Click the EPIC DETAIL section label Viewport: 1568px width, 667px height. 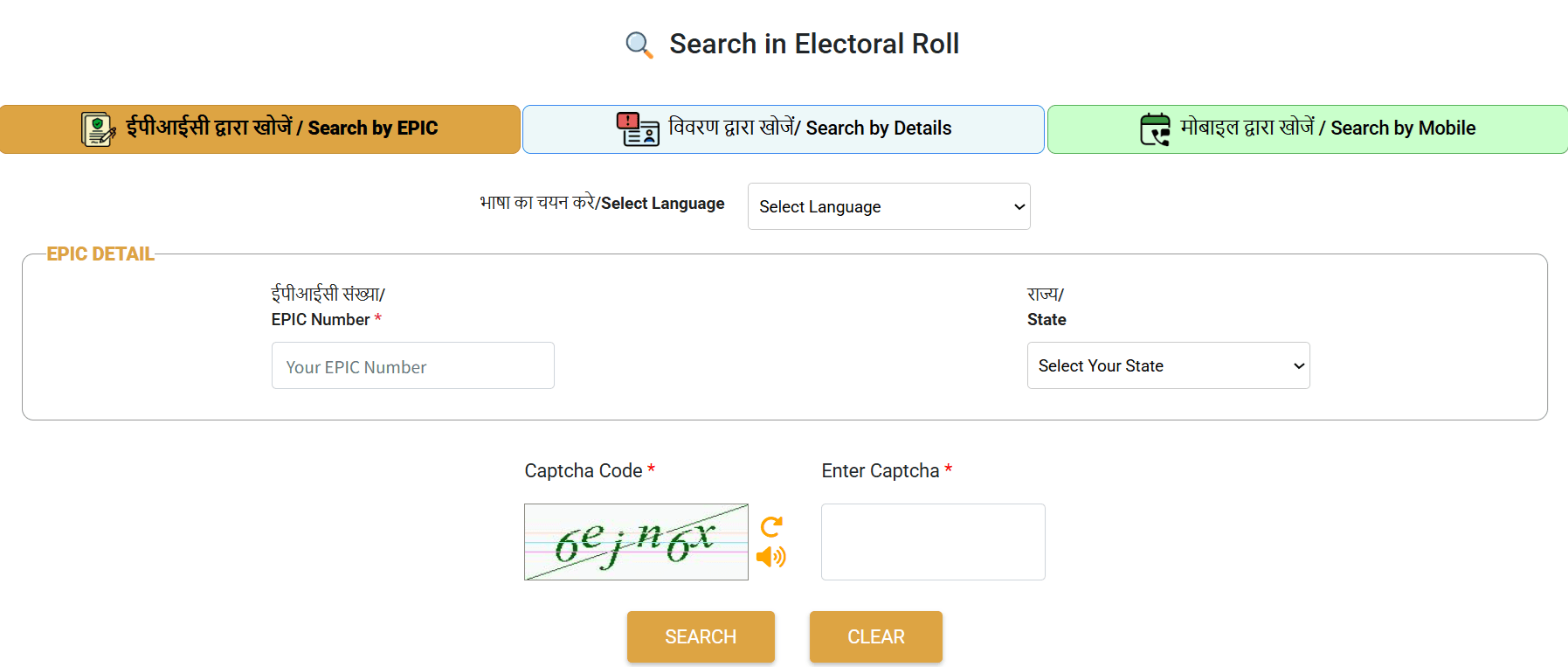(100, 254)
